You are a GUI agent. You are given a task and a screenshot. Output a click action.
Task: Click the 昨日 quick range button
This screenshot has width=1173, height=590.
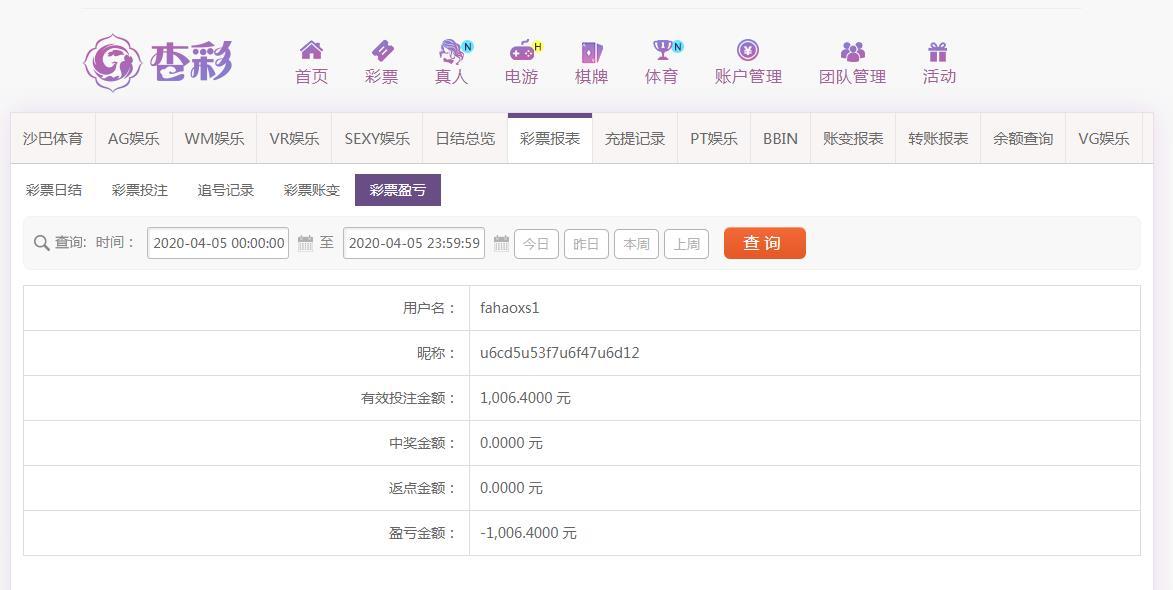click(x=586, y=244)
